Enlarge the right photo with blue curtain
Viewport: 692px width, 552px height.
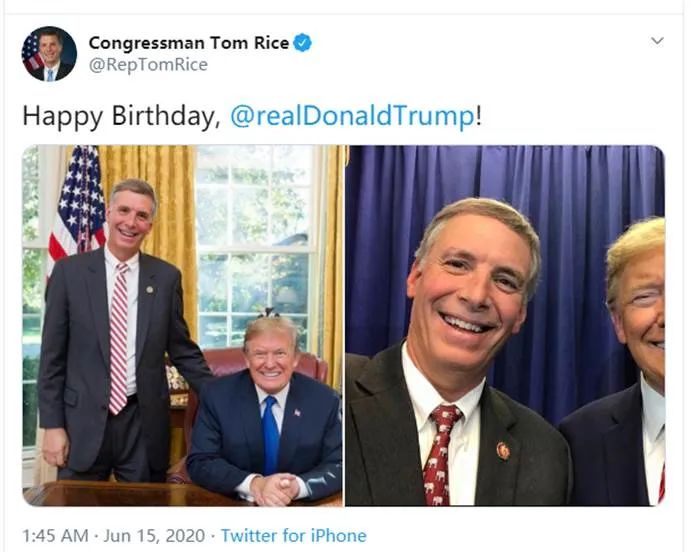pyautogui.click(x=504, y=325)
